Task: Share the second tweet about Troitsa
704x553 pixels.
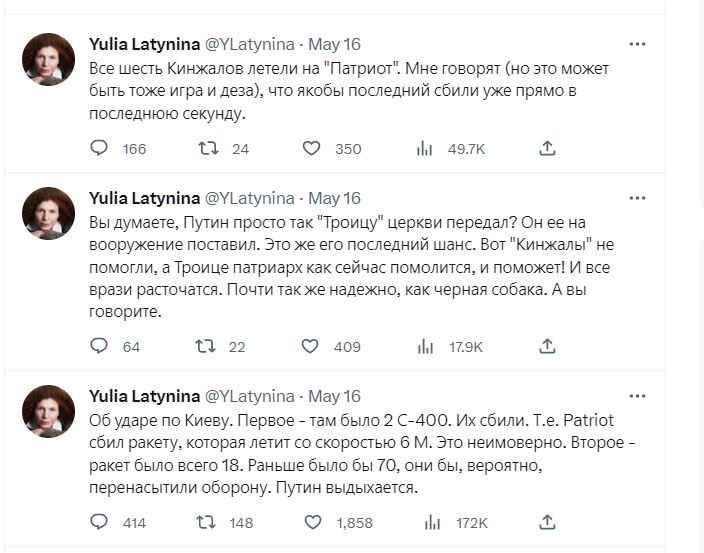Action: pos(547,346)
